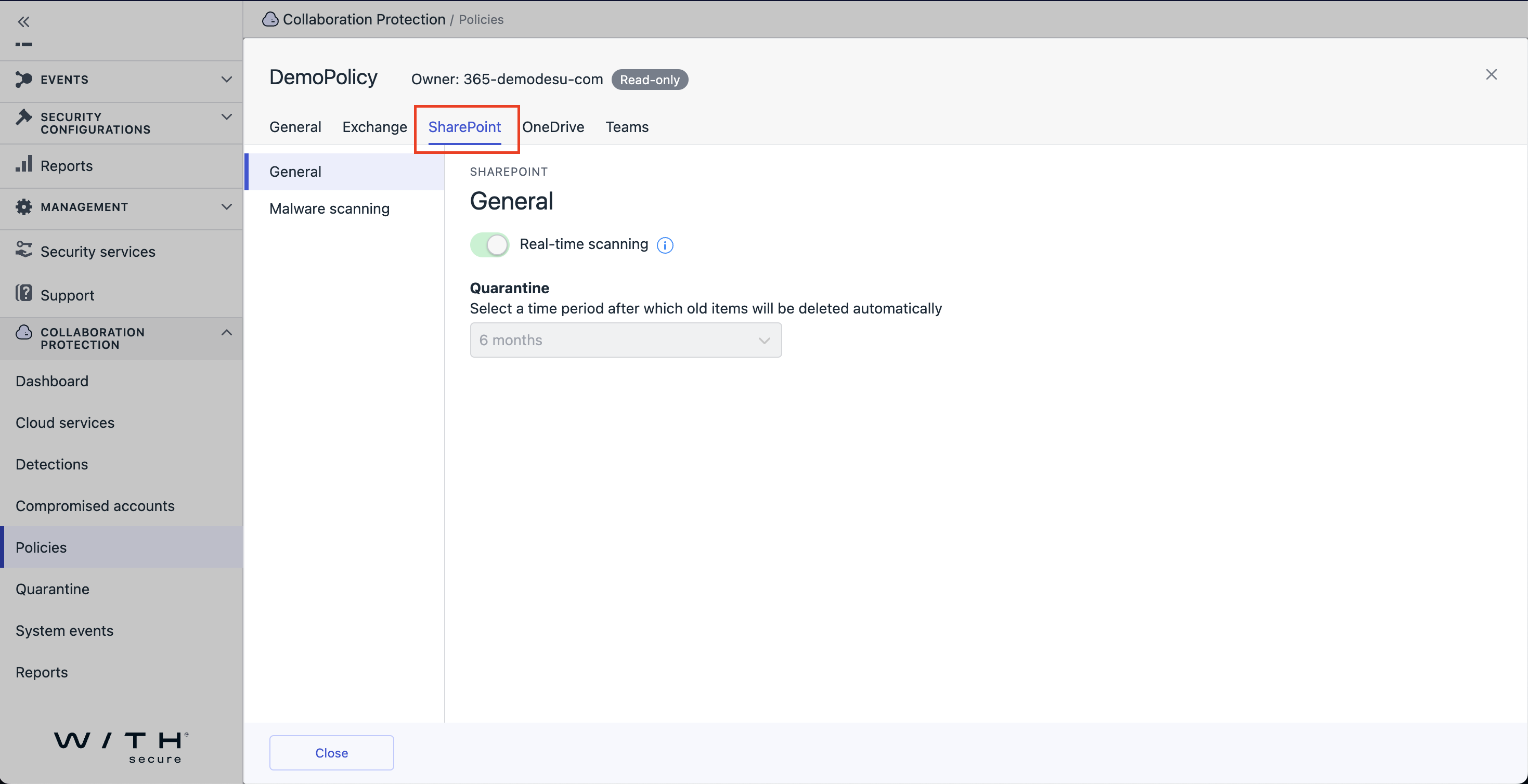
Task: Click the Quarantine heading
Action: point(510,288)
